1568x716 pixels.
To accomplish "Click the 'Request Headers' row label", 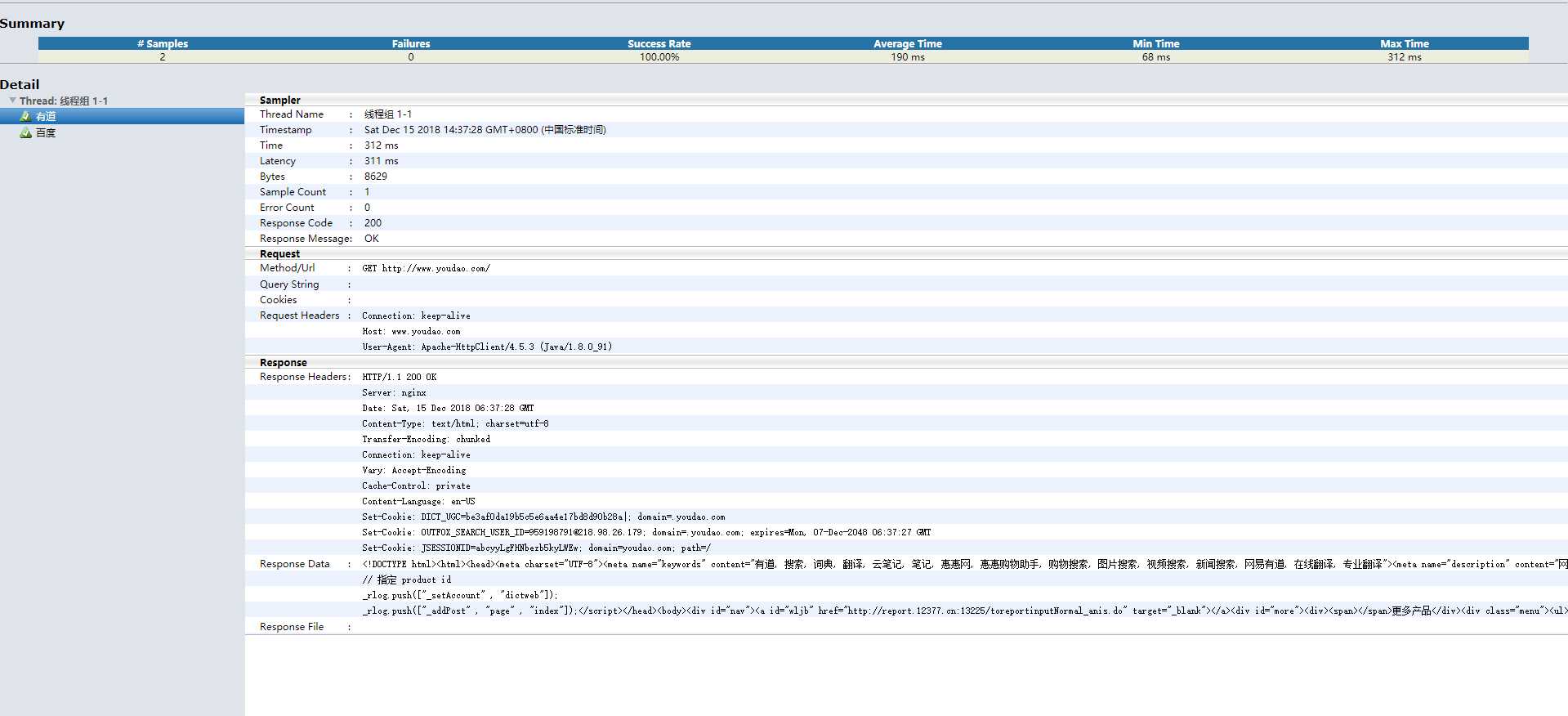I will pyautogui.click(x=299, y=315).
